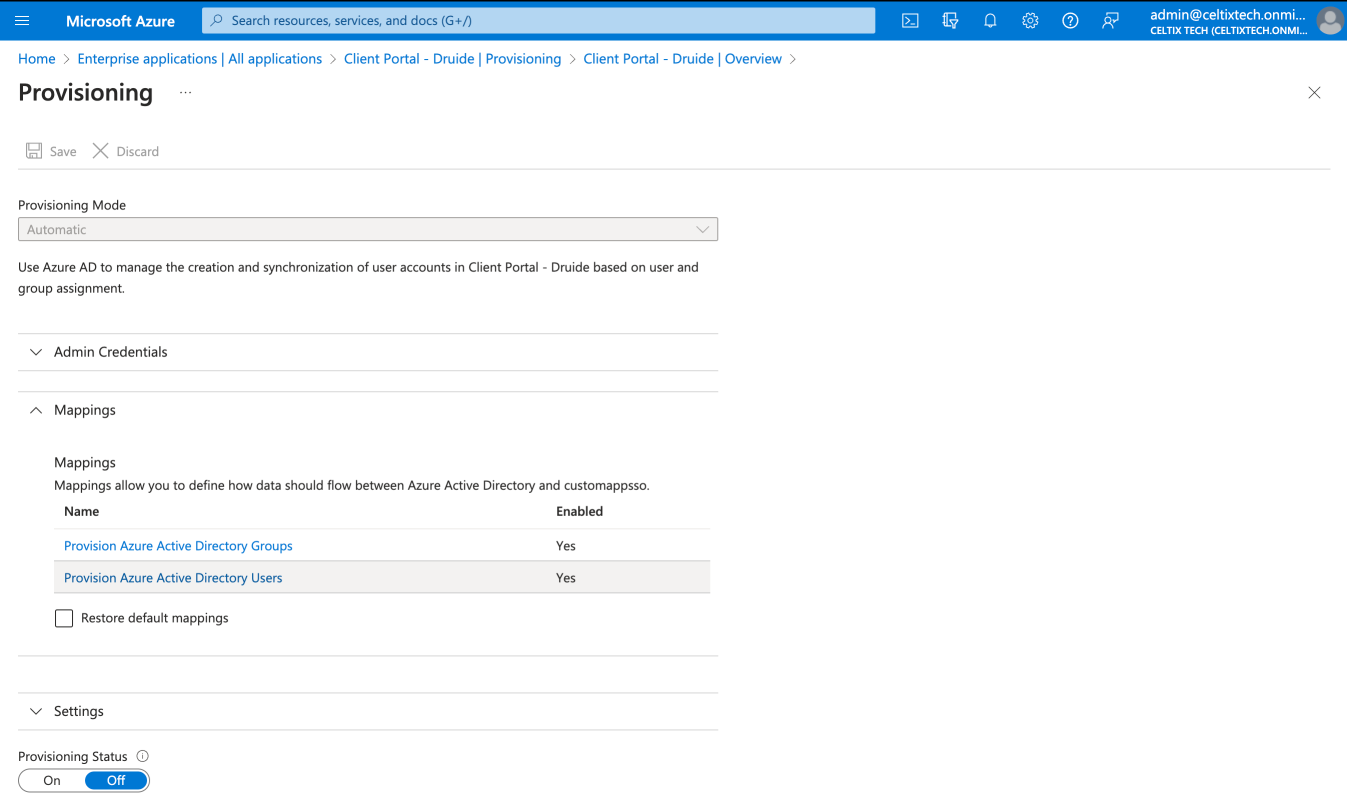Expand the Admin Credentials section

pos(368,352)
